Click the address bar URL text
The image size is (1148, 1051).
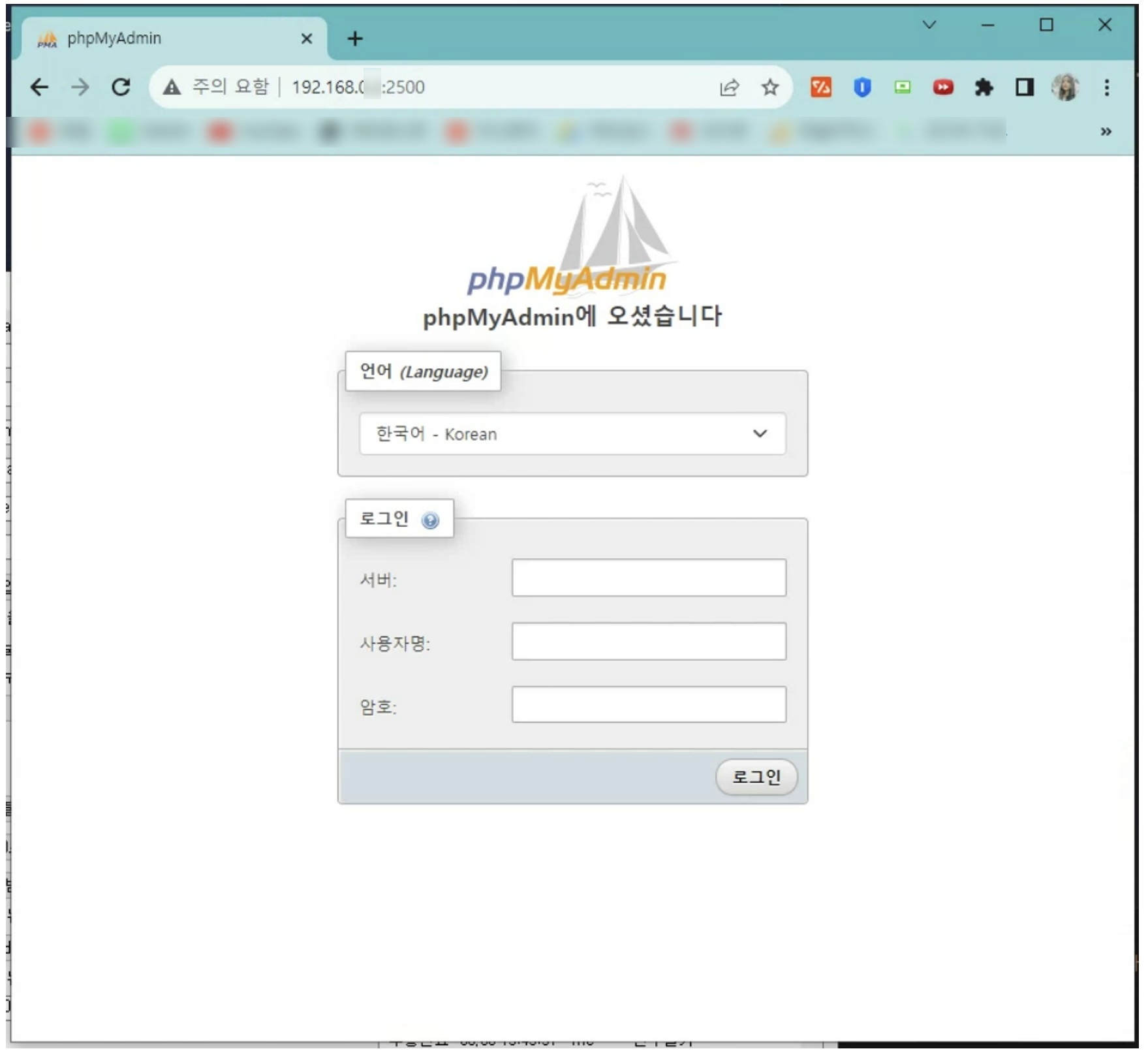click(x=358, y=87)
